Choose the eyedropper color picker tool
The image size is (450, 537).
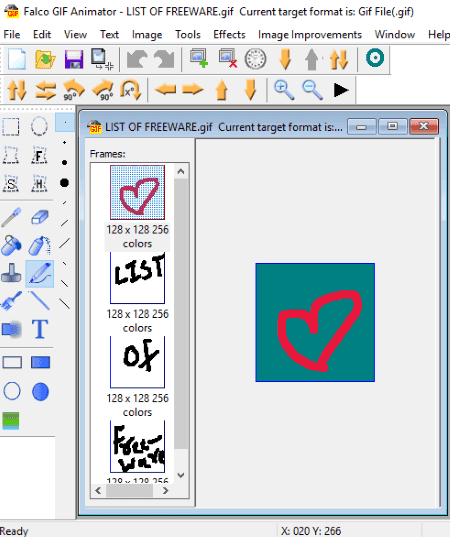(x=11, y=217)
